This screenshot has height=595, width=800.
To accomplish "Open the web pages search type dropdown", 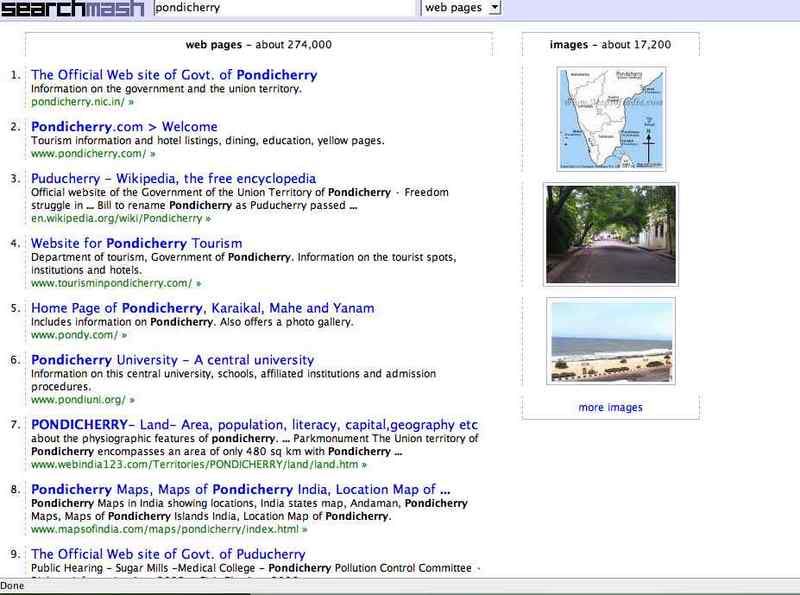I will [461, 8].
